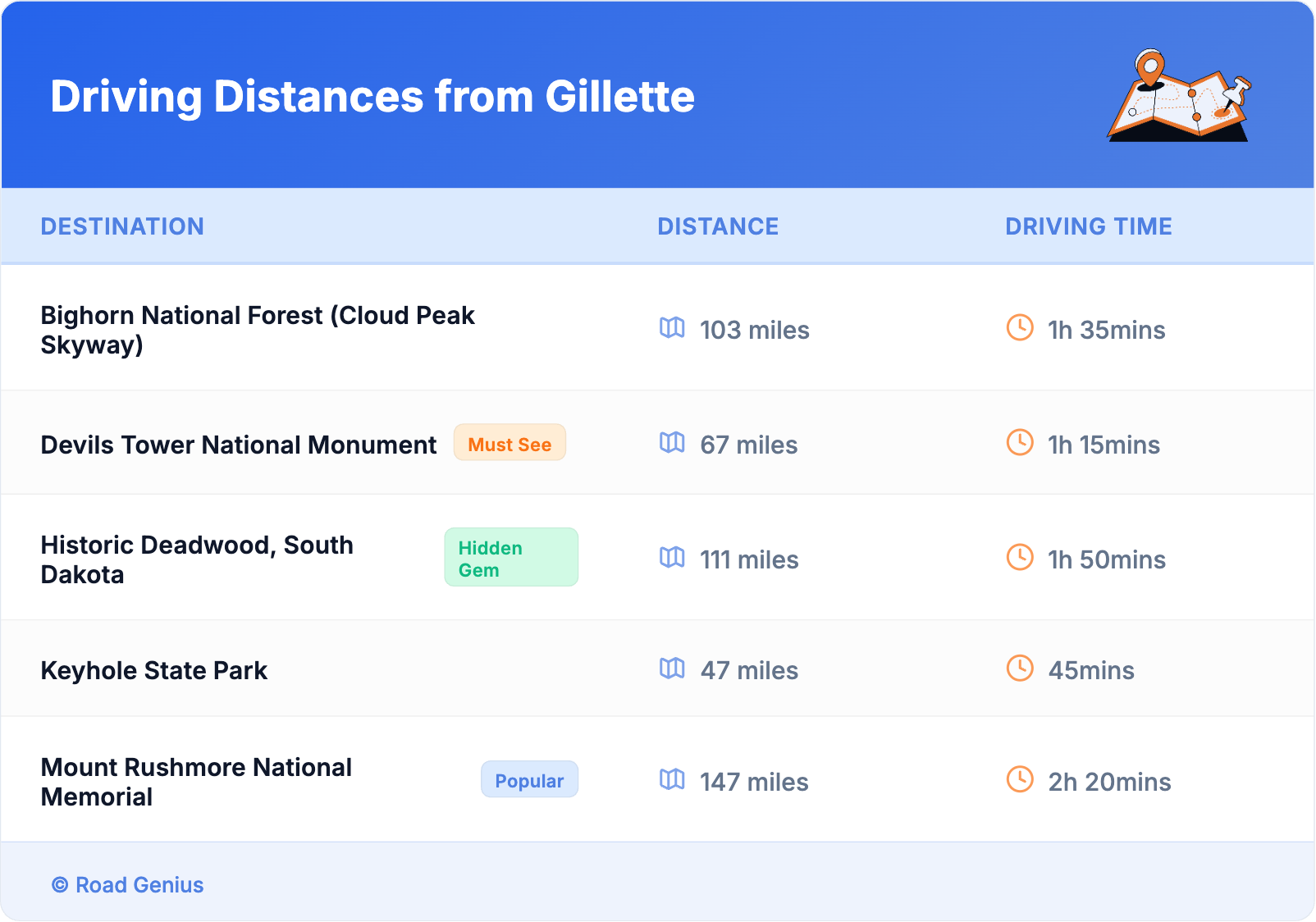Click the Driving Time column header
The image size is (1316, 922).
[x=1088, y=226]
